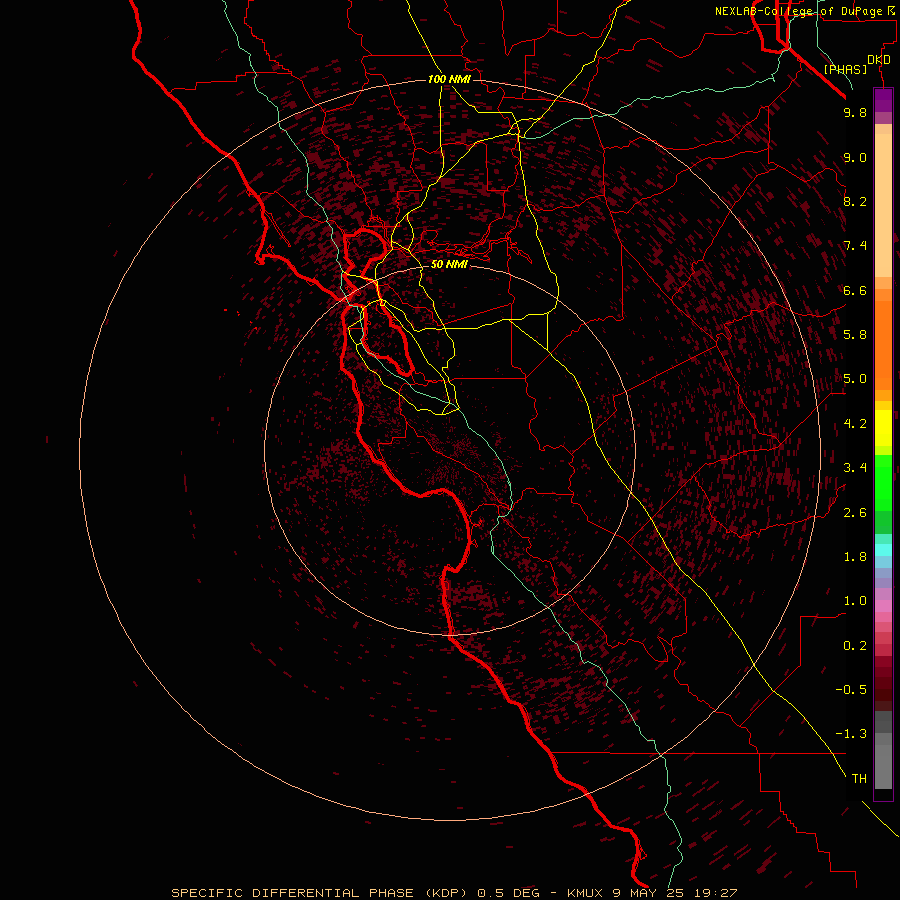The height and width of the screenshot is (900, 900).
Task: Click the 9.0 value on the color scale
Action: (x=855, y=158)
